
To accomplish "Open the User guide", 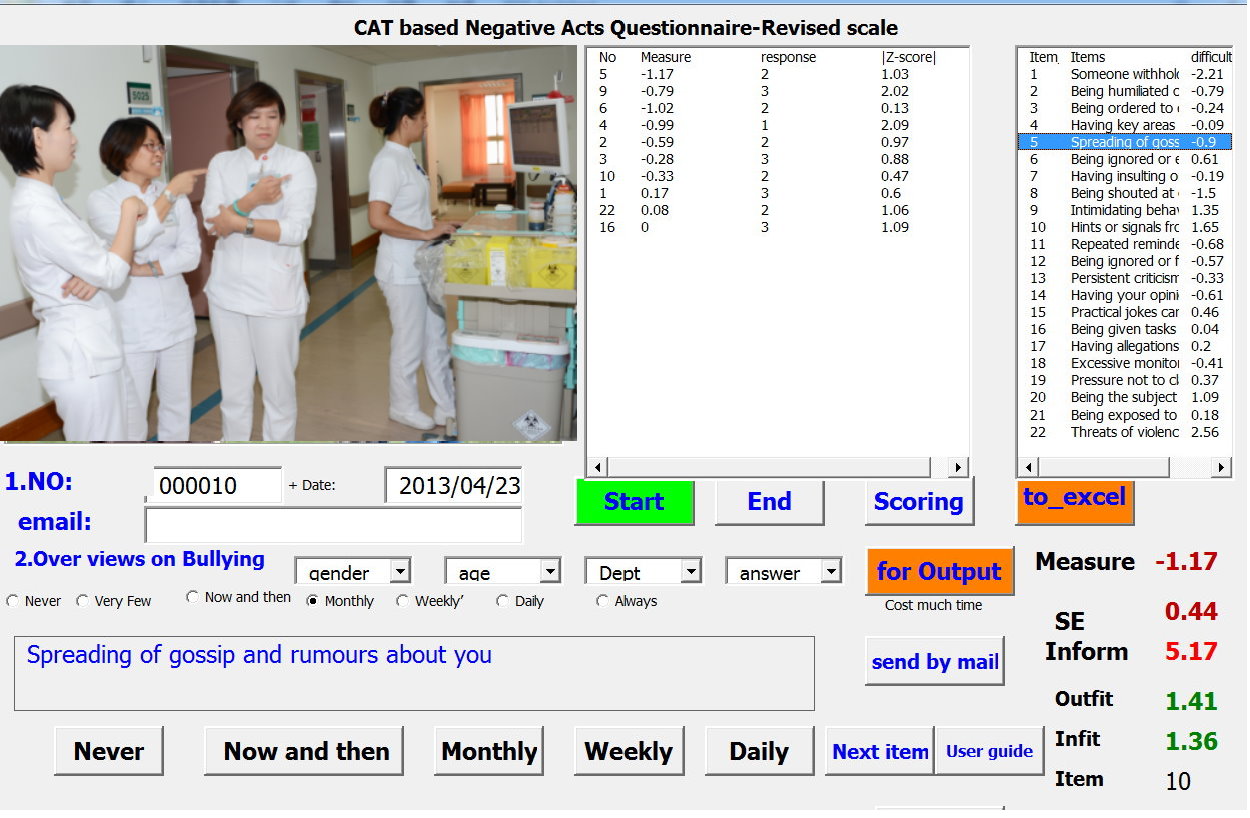I will click(989, 752).
